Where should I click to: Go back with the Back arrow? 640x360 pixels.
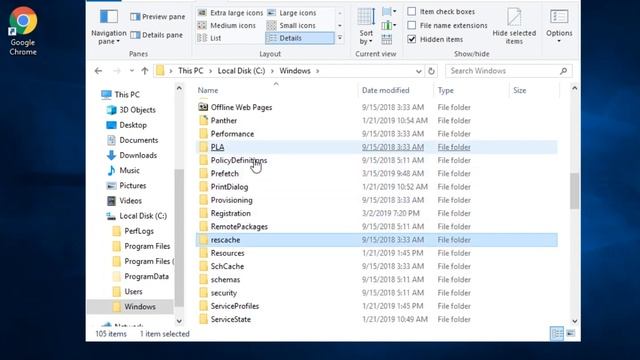pos(98,71)
